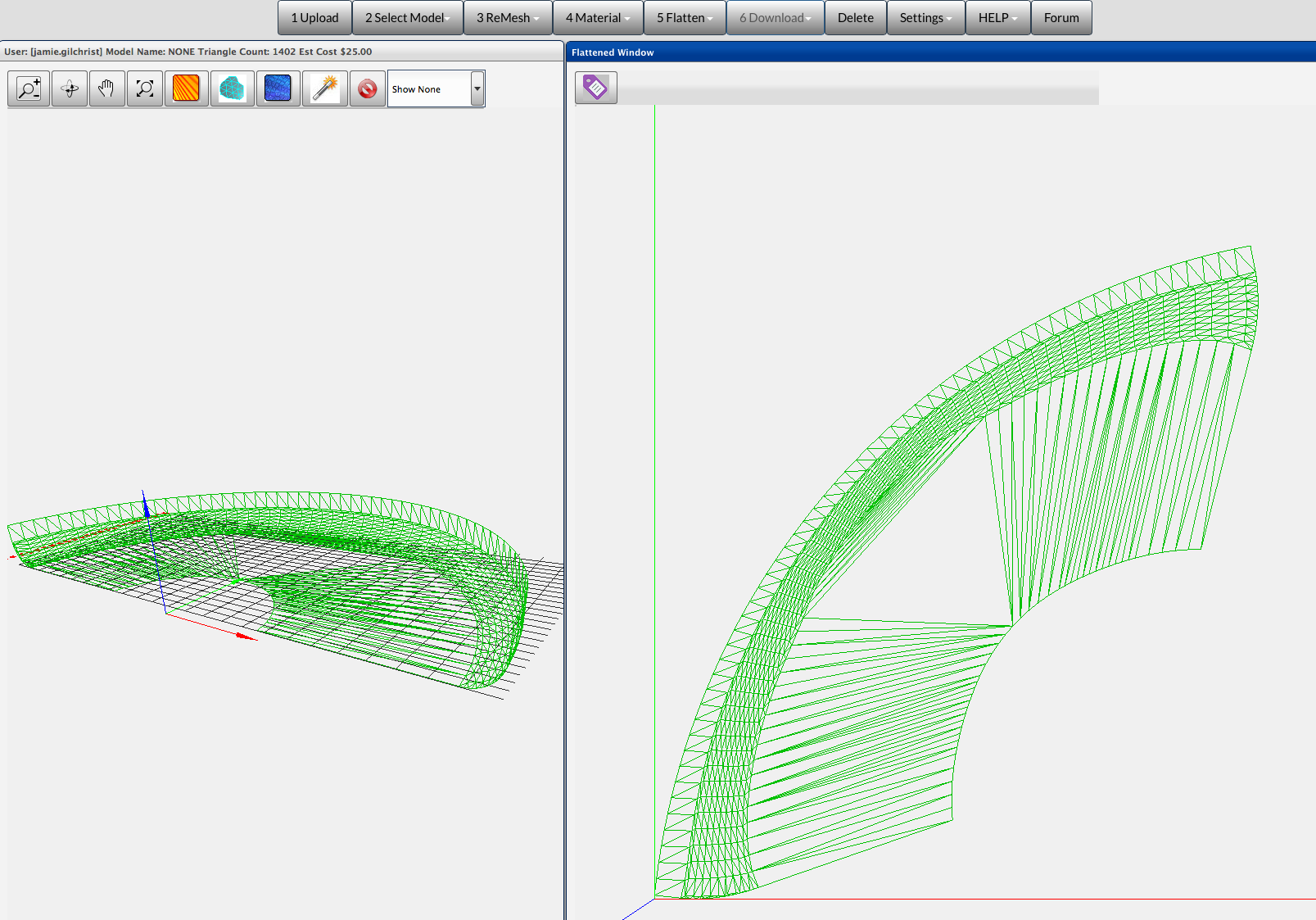Open the 2 Select Model menu

[408, 18]
